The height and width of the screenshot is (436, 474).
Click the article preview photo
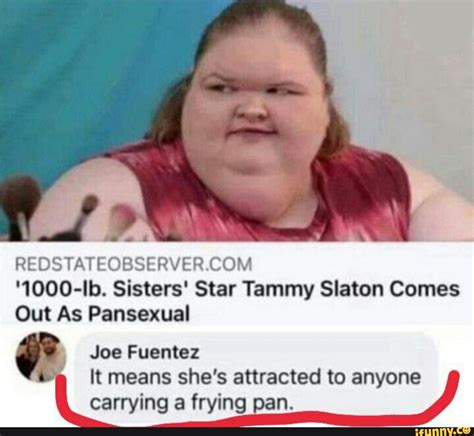point(237,120)
